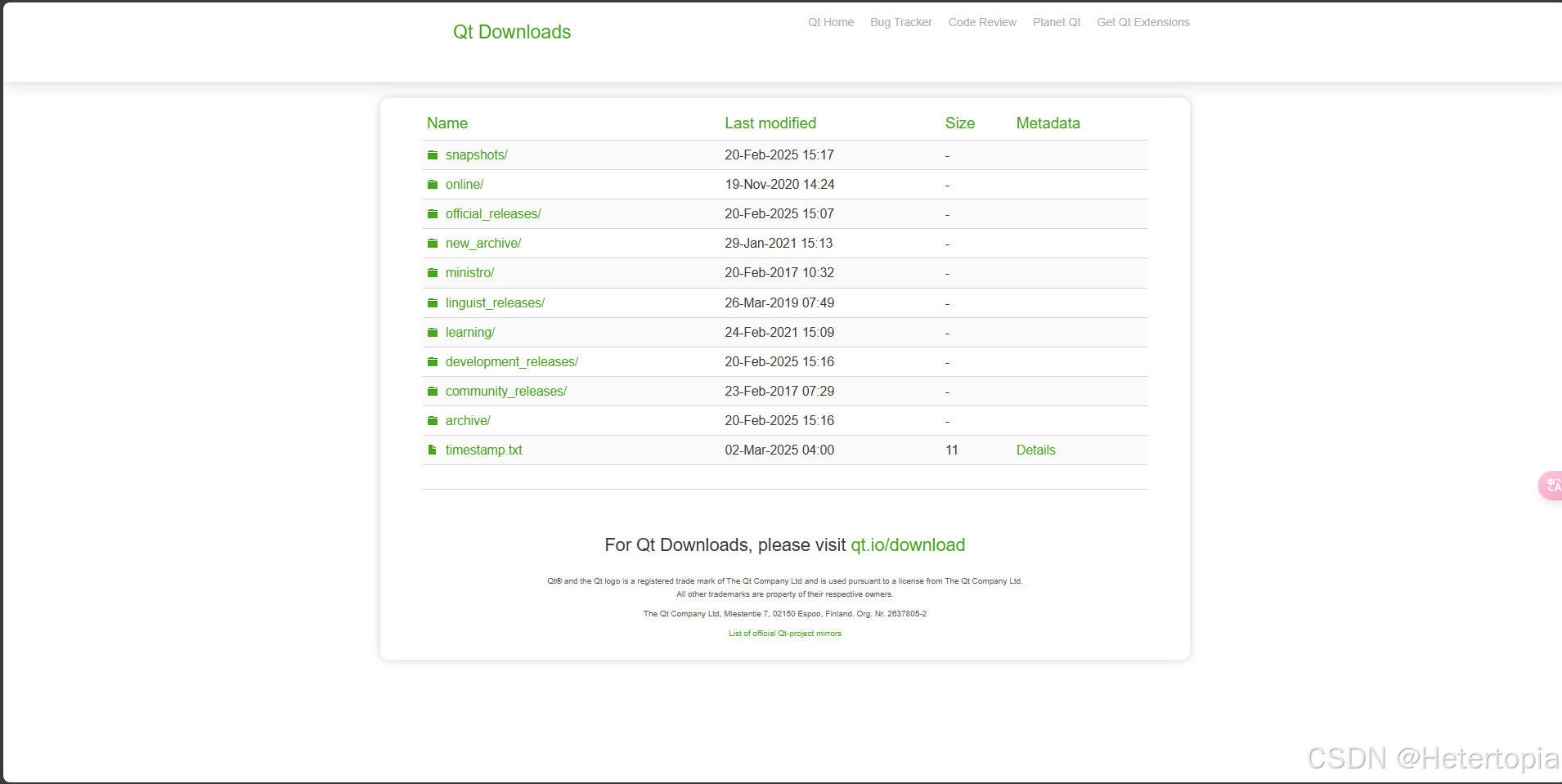
Task: Click the size value 11
Action: click(952, 450)
